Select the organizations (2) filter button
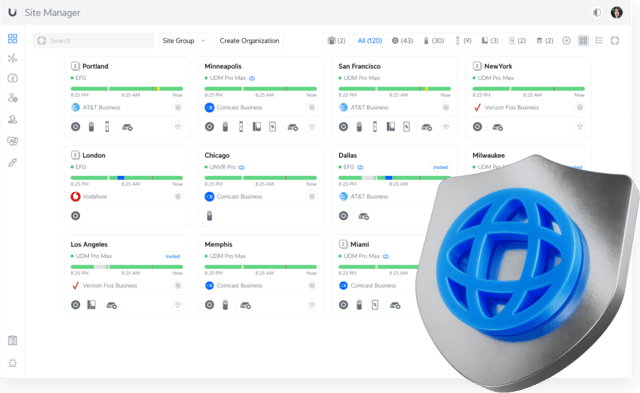The height and width of the screenshot is (393, 640). click(336, 40)
